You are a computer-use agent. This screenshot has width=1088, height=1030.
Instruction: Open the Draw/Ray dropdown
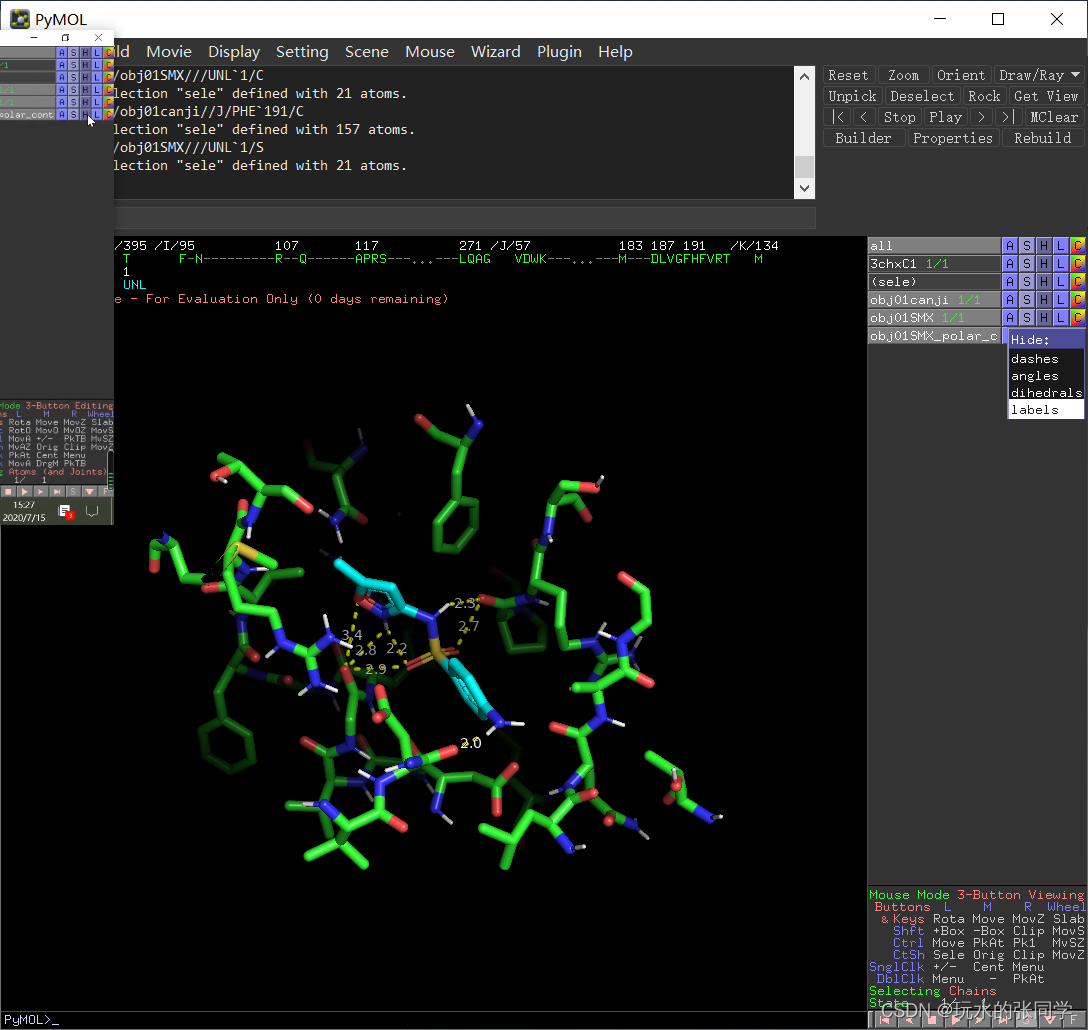click(x=1039, y=75)
